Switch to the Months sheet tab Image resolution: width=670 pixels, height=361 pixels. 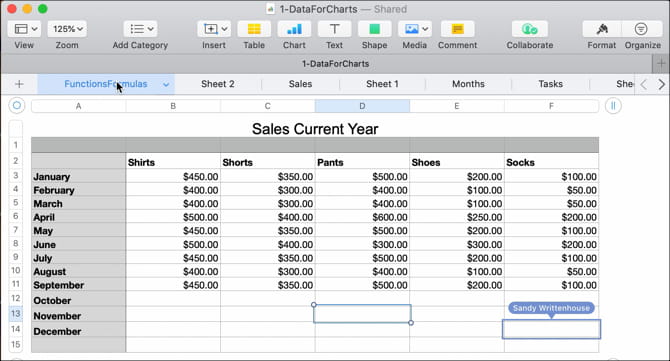pos(468,84)
